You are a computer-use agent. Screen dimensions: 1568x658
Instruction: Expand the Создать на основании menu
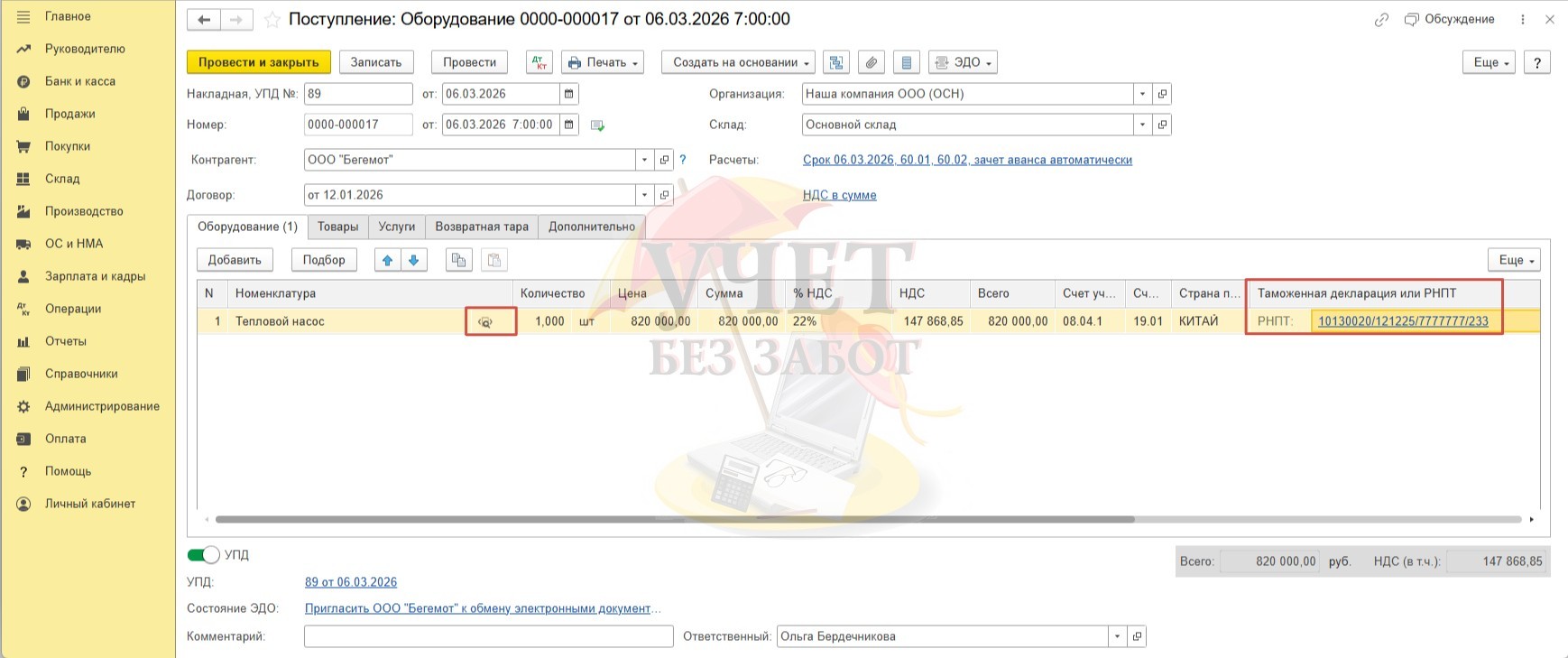(738, 62)
